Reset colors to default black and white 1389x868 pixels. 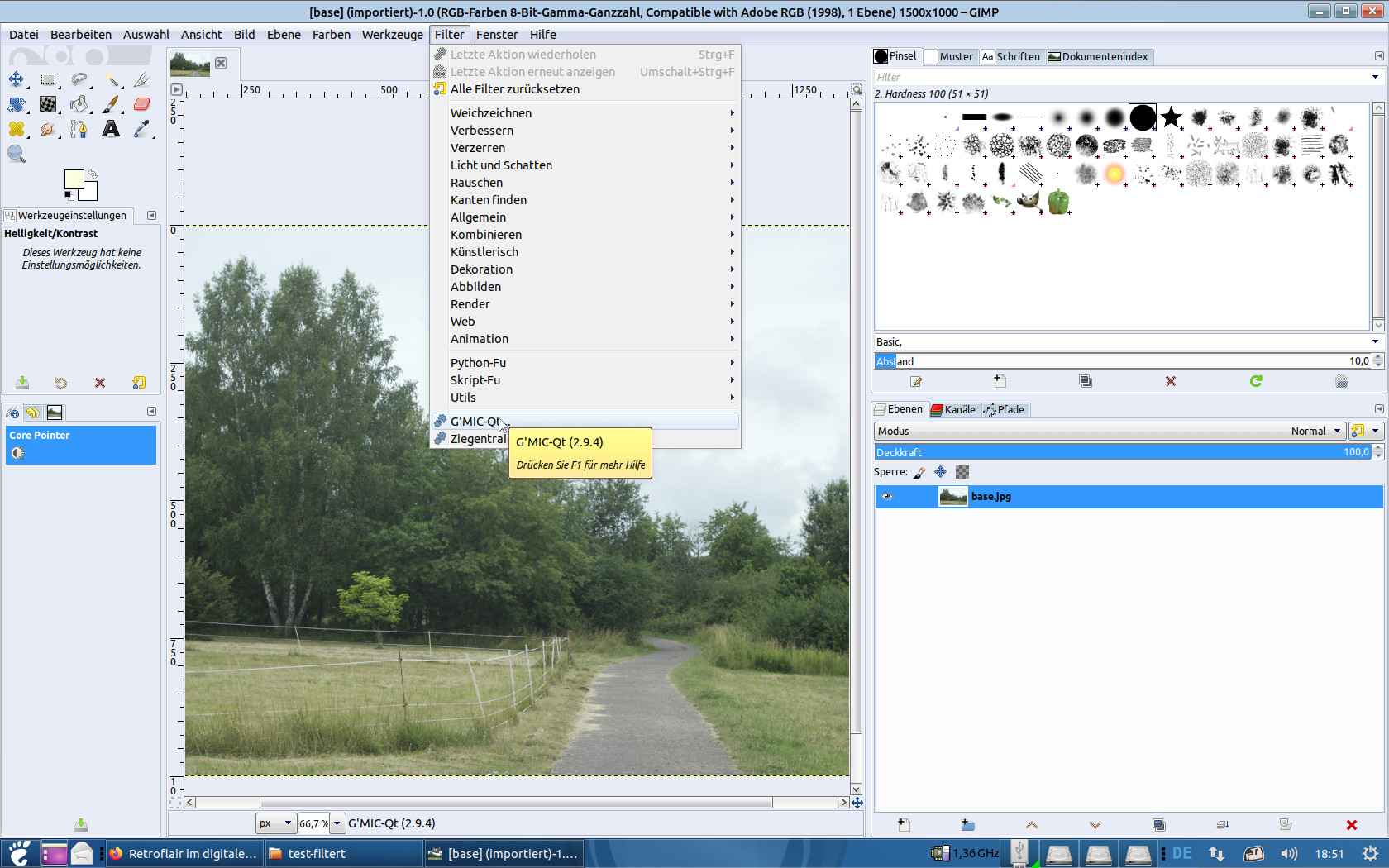68,195
